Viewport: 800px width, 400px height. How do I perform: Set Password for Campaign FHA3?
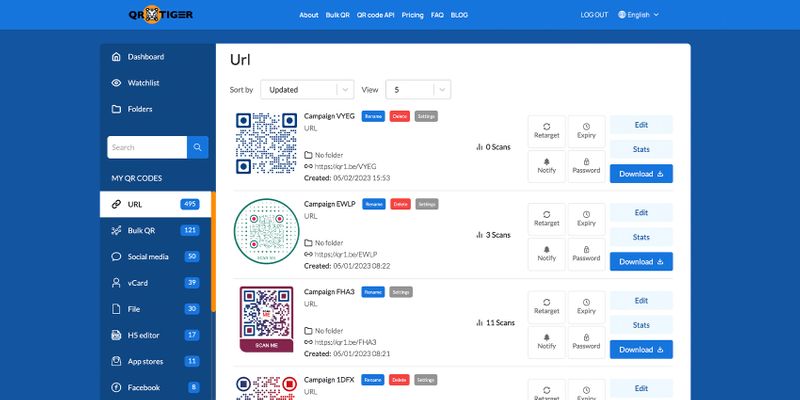coord(586,342)
